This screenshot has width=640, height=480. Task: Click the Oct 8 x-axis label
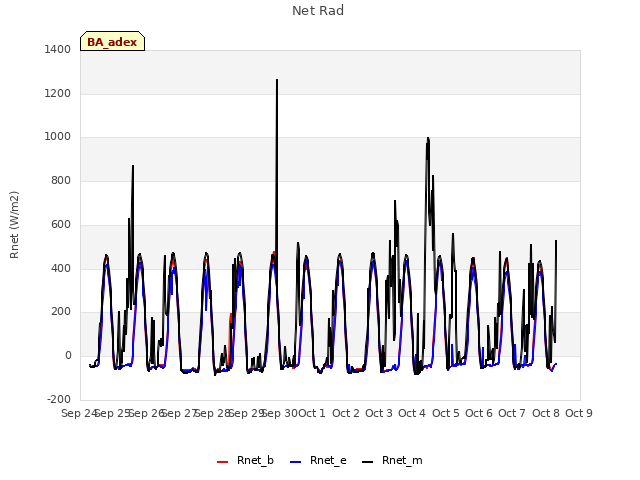pyautogui.click(x=546, y=413)
